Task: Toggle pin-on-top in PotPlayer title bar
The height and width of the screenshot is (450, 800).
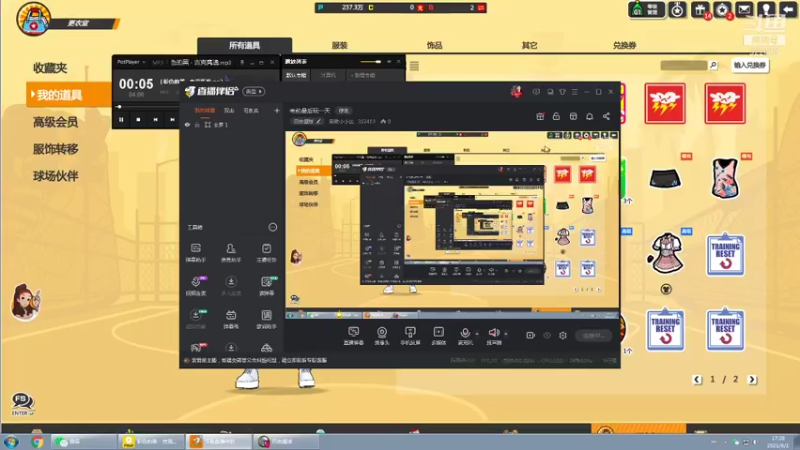Action: pos(242,62)
